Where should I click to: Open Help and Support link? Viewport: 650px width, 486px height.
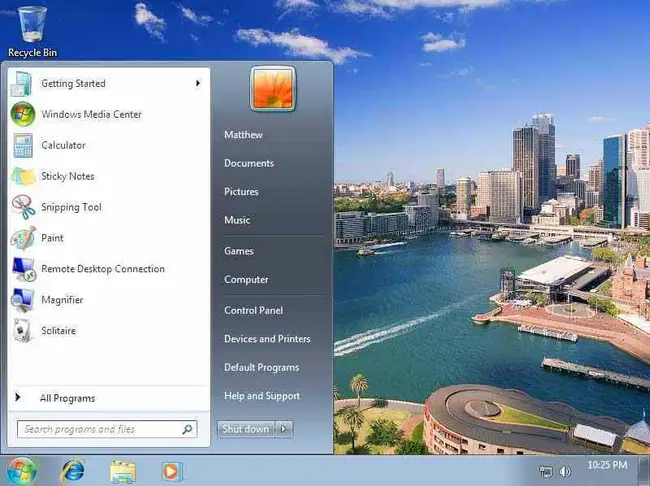[261, 396]
